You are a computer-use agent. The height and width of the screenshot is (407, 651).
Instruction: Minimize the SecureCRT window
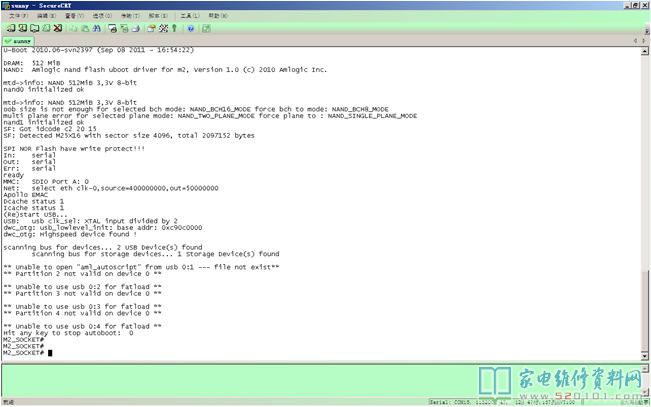click(x=628, y=5)
